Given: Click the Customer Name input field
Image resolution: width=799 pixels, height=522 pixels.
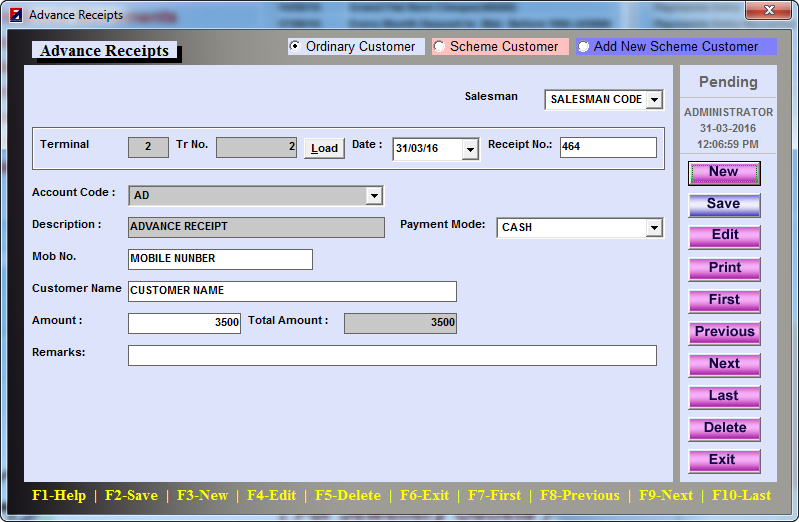Looking at the screenshot, I should [292, 291].
